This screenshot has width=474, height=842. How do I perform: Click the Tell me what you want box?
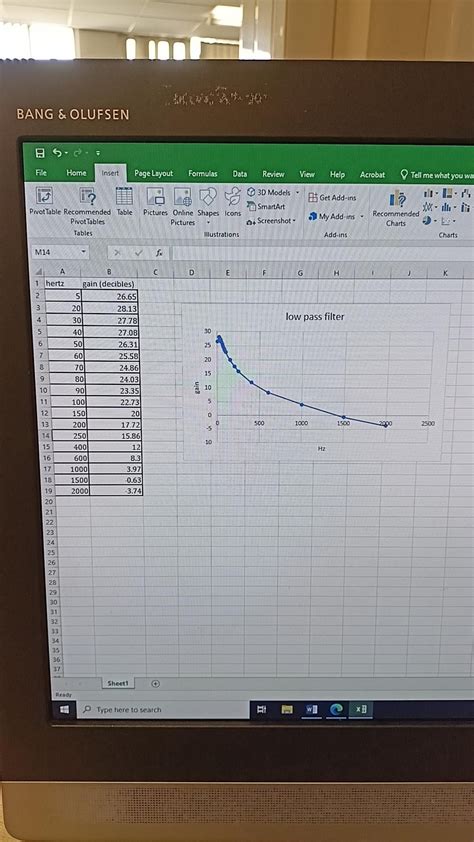click(x=437, y=175)
